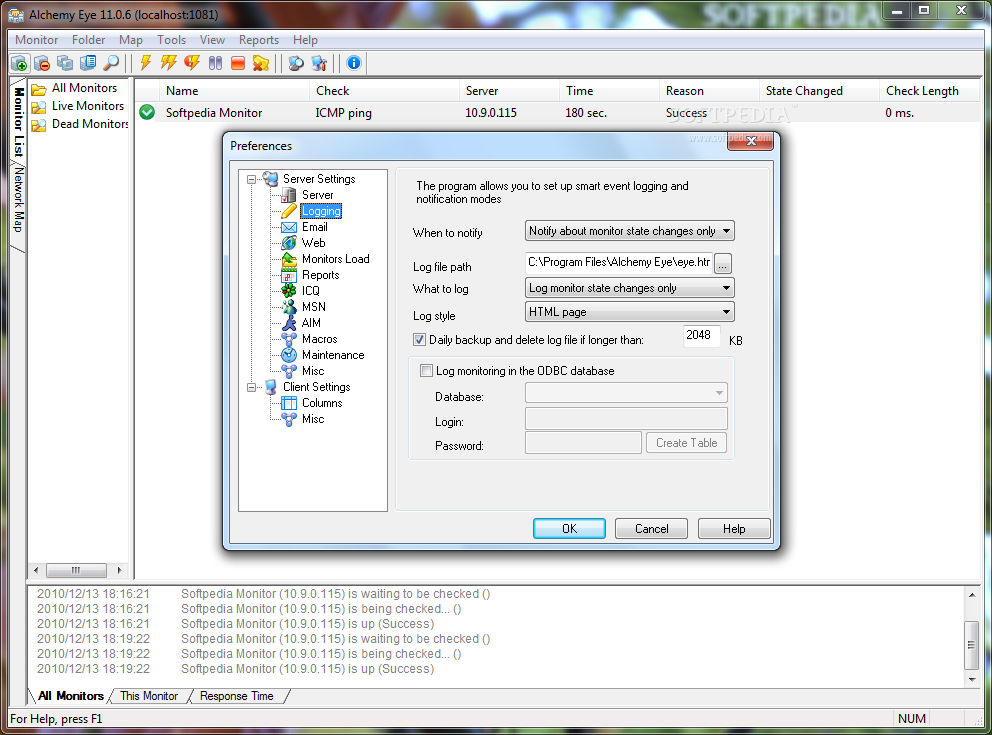Select Maintenance in the preferences tree
The image size is (992, 735).
(x=333, y=355)
